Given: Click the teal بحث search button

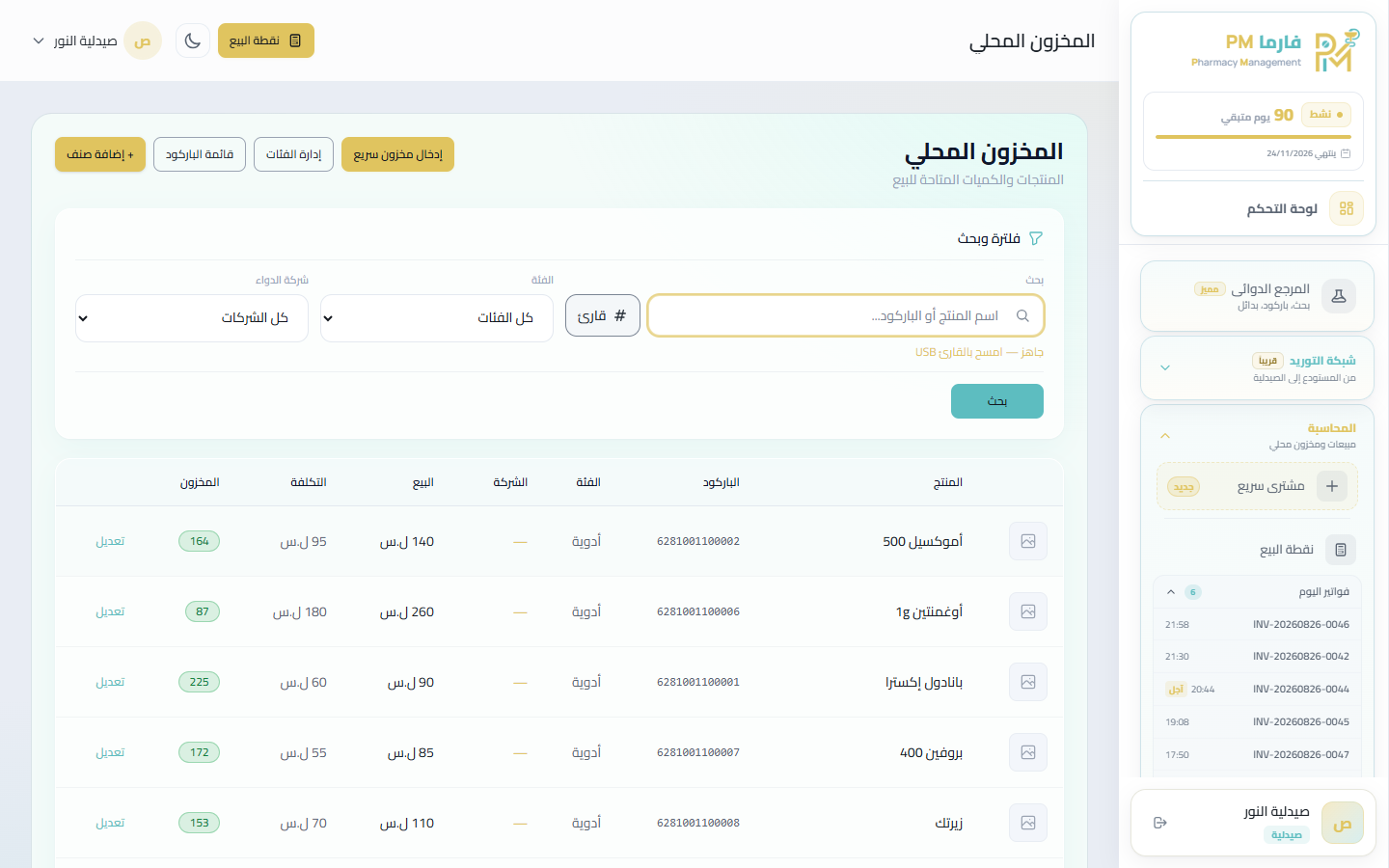Looking at the screenshot, I should click(997, 401).
